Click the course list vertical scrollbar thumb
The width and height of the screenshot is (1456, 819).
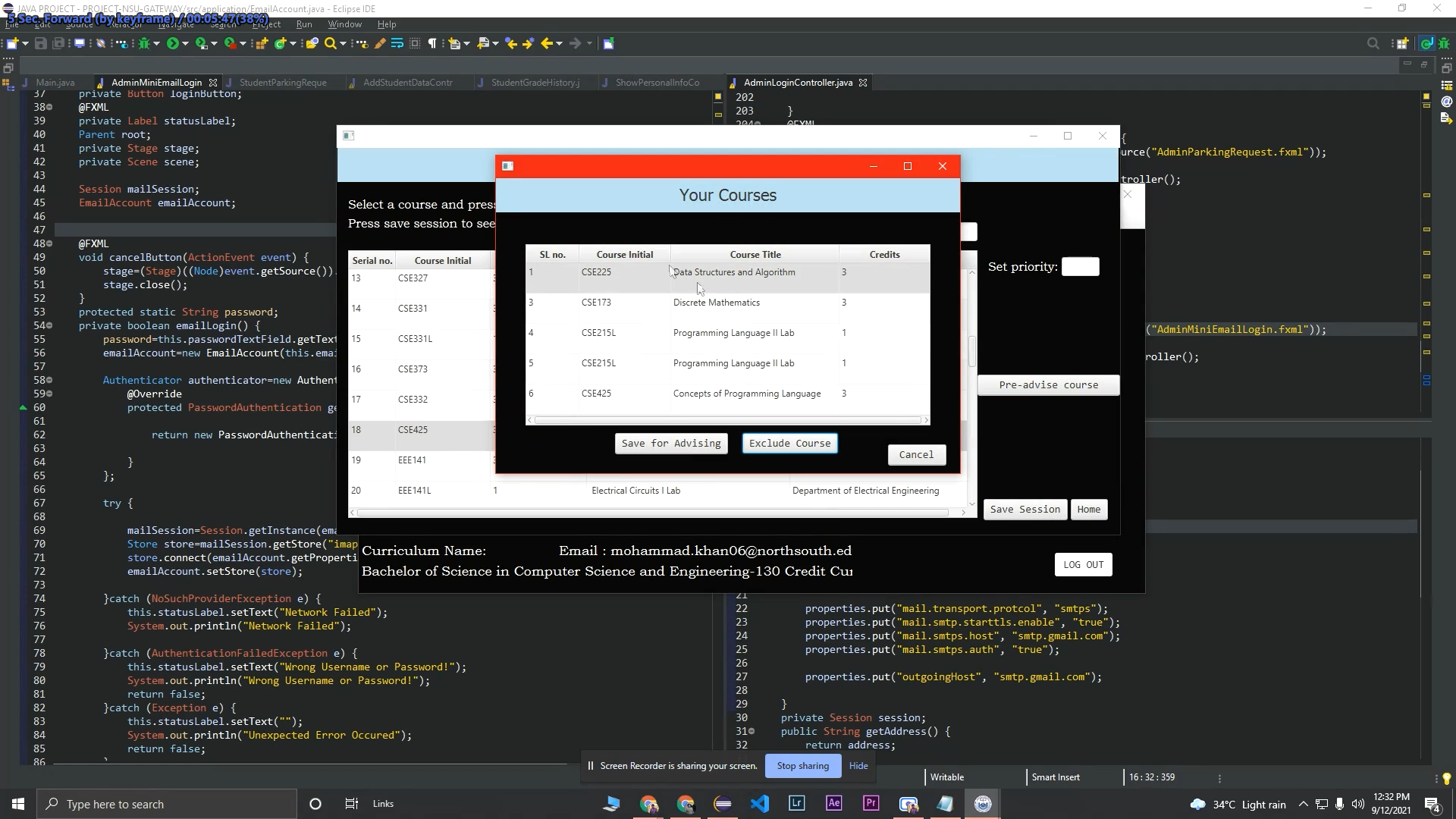(972, 352)
